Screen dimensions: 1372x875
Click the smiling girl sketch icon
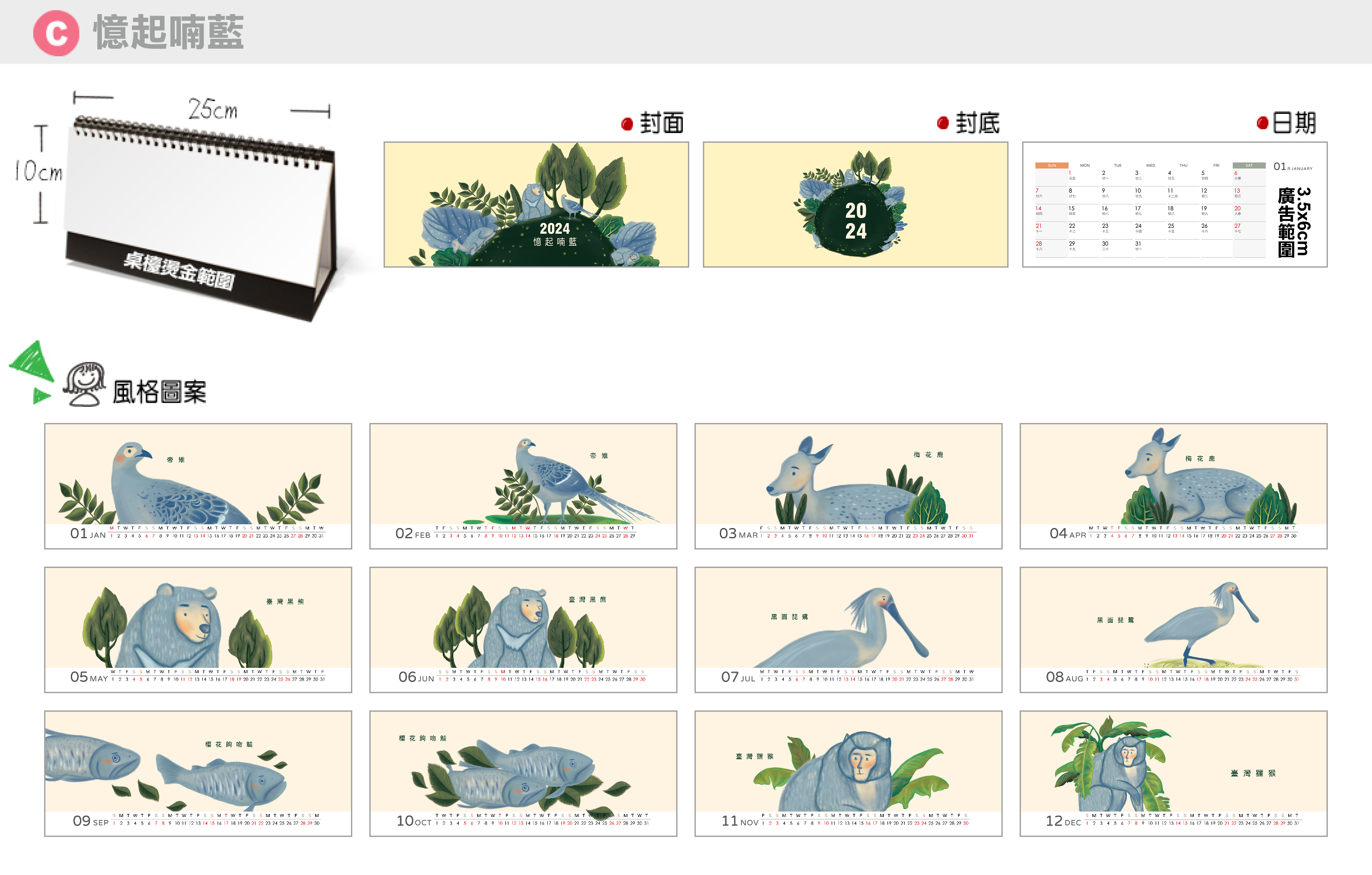pyautogui.click(x=85, y=384)
